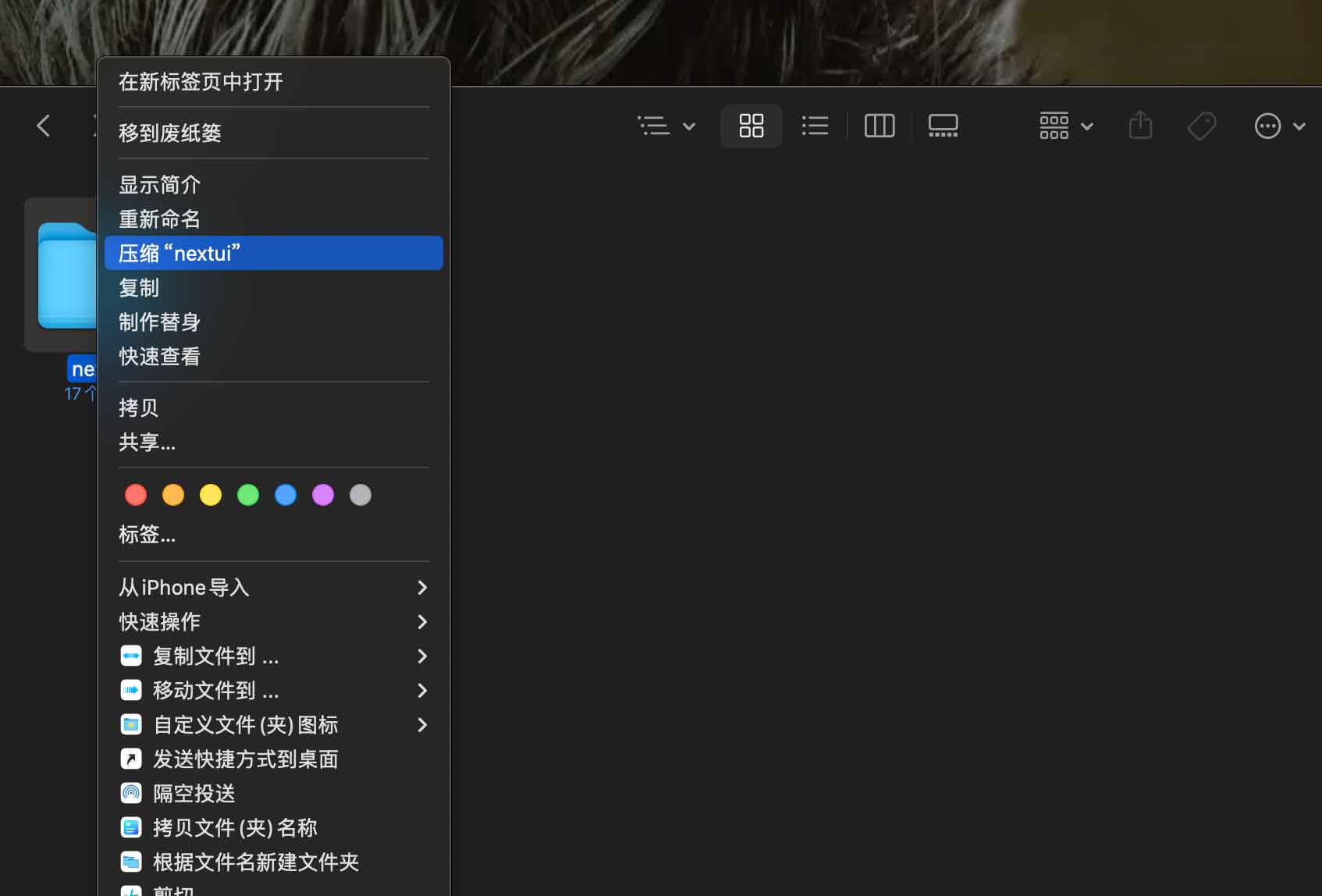Choose 隔空投送 text entry
Viewport: 1322px width, 896px height.
[x=194, y=794]
